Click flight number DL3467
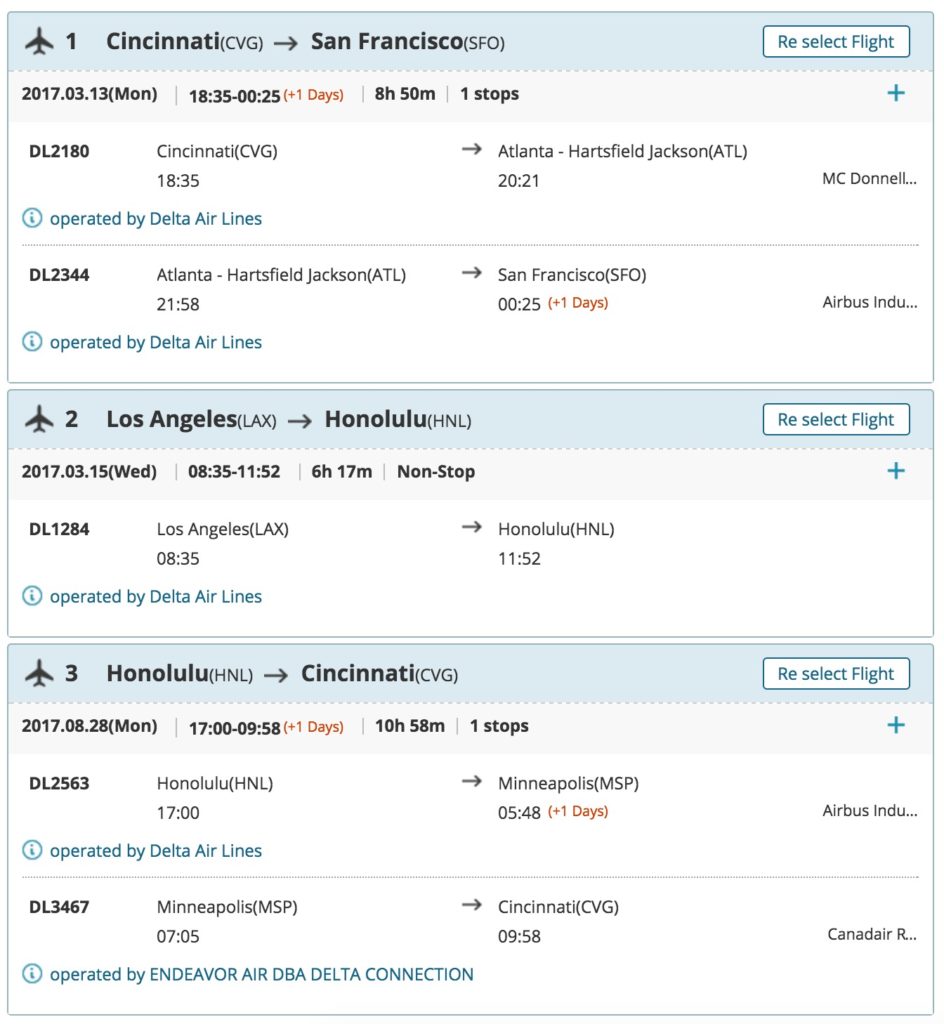This screenshot has width=944, height=1024. coord(59,908)
